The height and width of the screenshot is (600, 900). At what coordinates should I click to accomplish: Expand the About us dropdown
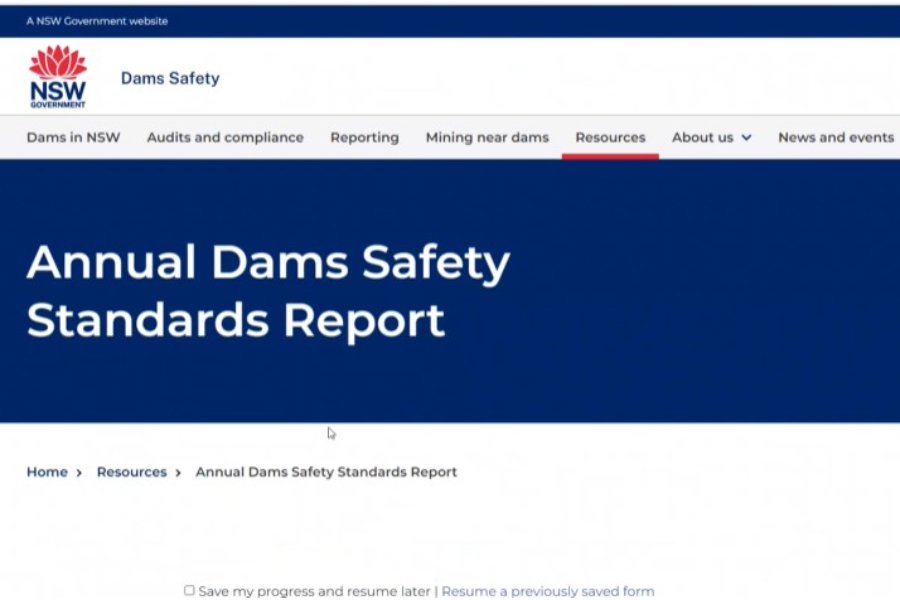[703, 138]
